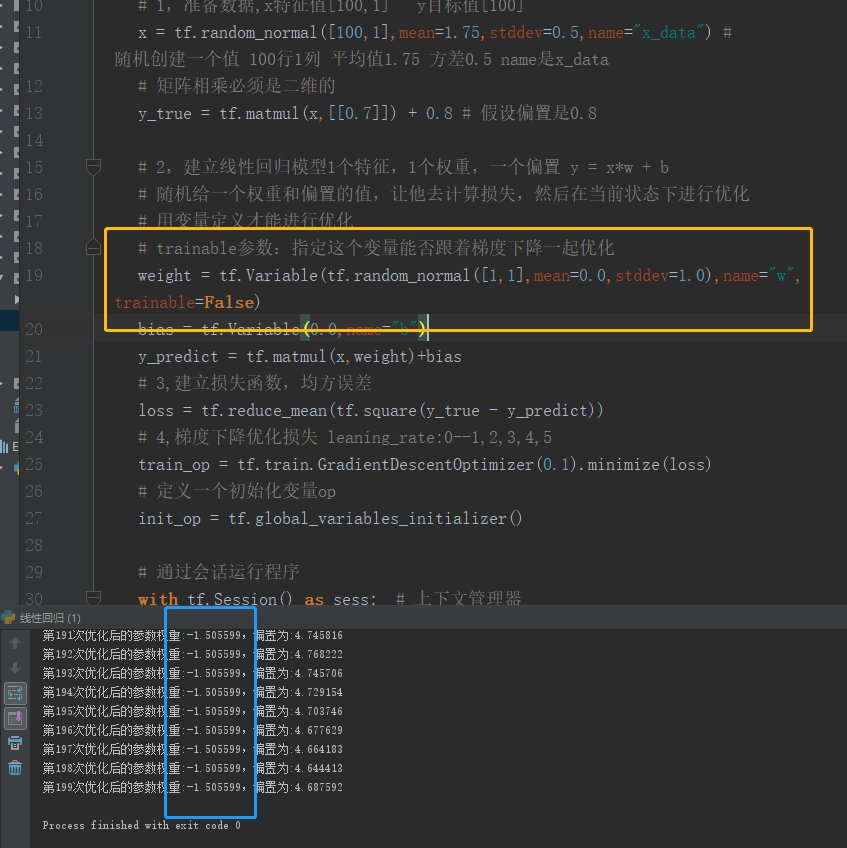Click comment '矩阵相乘必须是二维的'
Image resolution: width=847 pixels, height=848 pixels.
pyautogui.click(x=237, y=86)
